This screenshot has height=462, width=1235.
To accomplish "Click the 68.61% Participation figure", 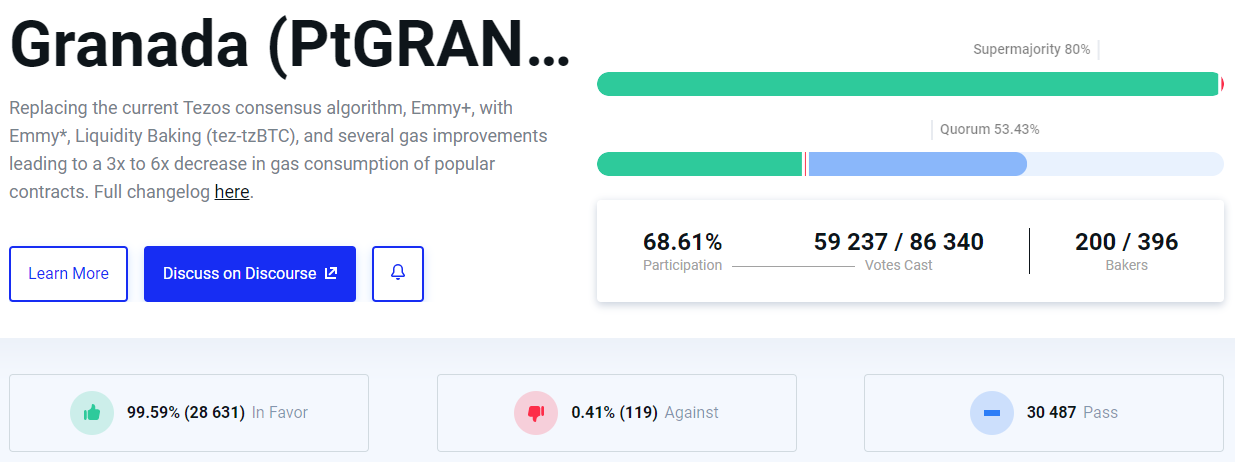I will (682, 242).
